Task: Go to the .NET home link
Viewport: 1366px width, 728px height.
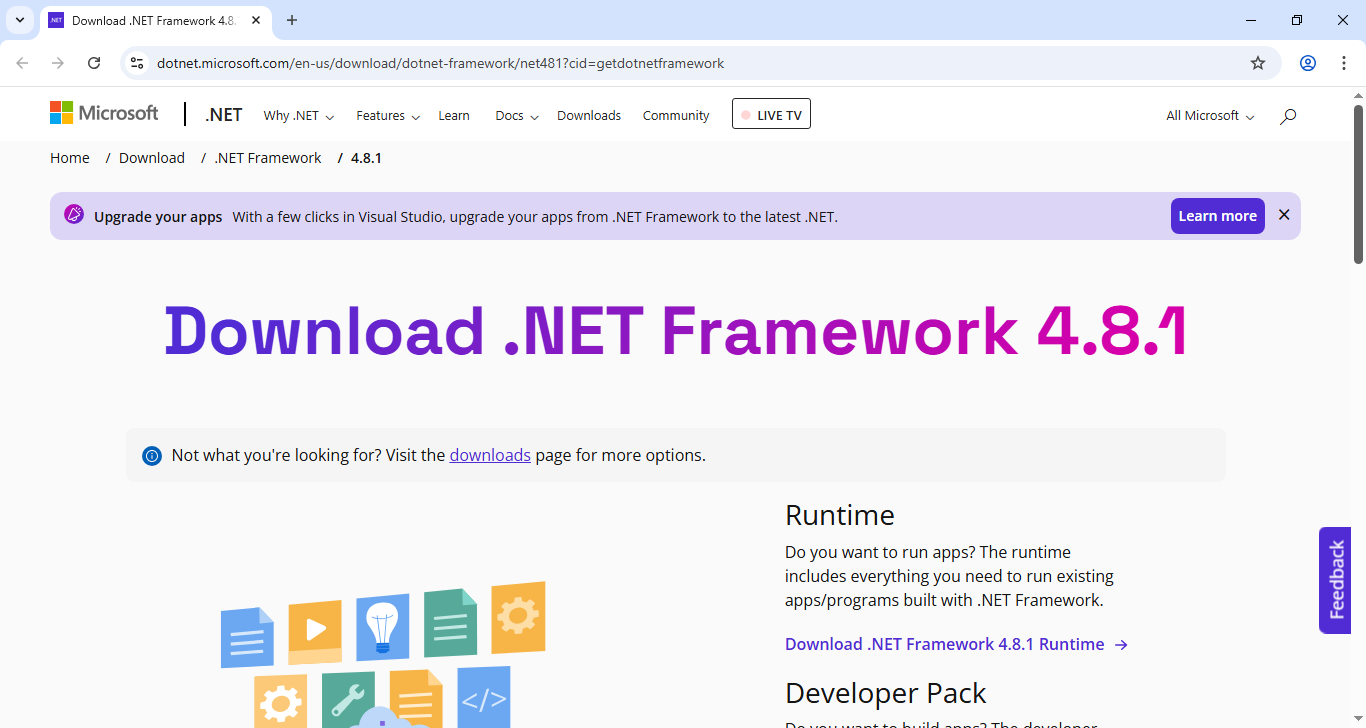Action: (224, 115)
